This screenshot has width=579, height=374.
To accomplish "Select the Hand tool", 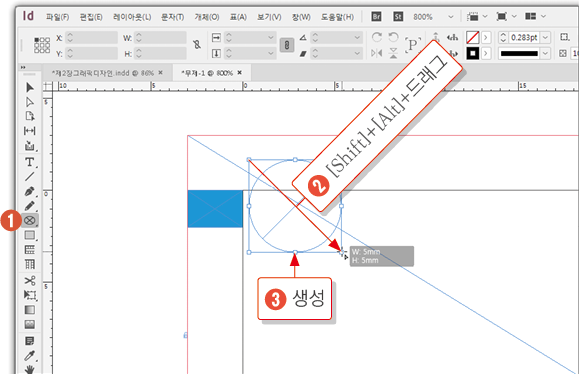I will pyautogui.click(x=30, y=369).
